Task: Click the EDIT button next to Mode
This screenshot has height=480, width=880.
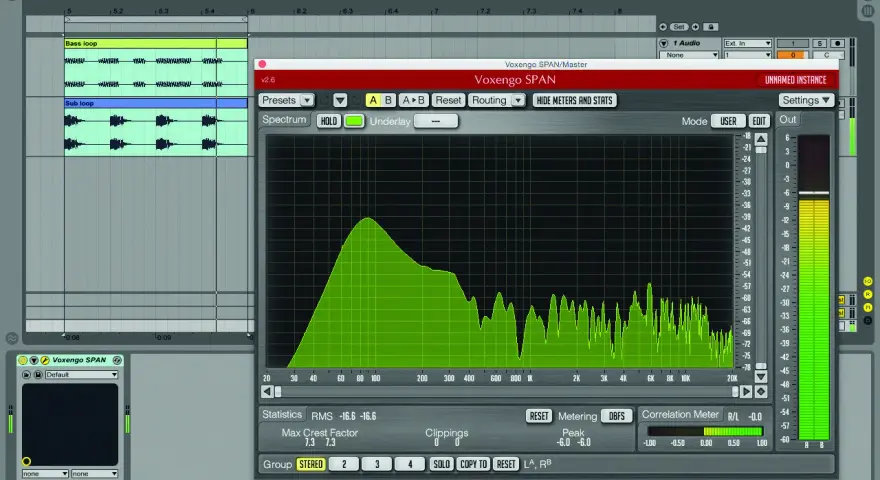Action: click(x=759, y=121)
